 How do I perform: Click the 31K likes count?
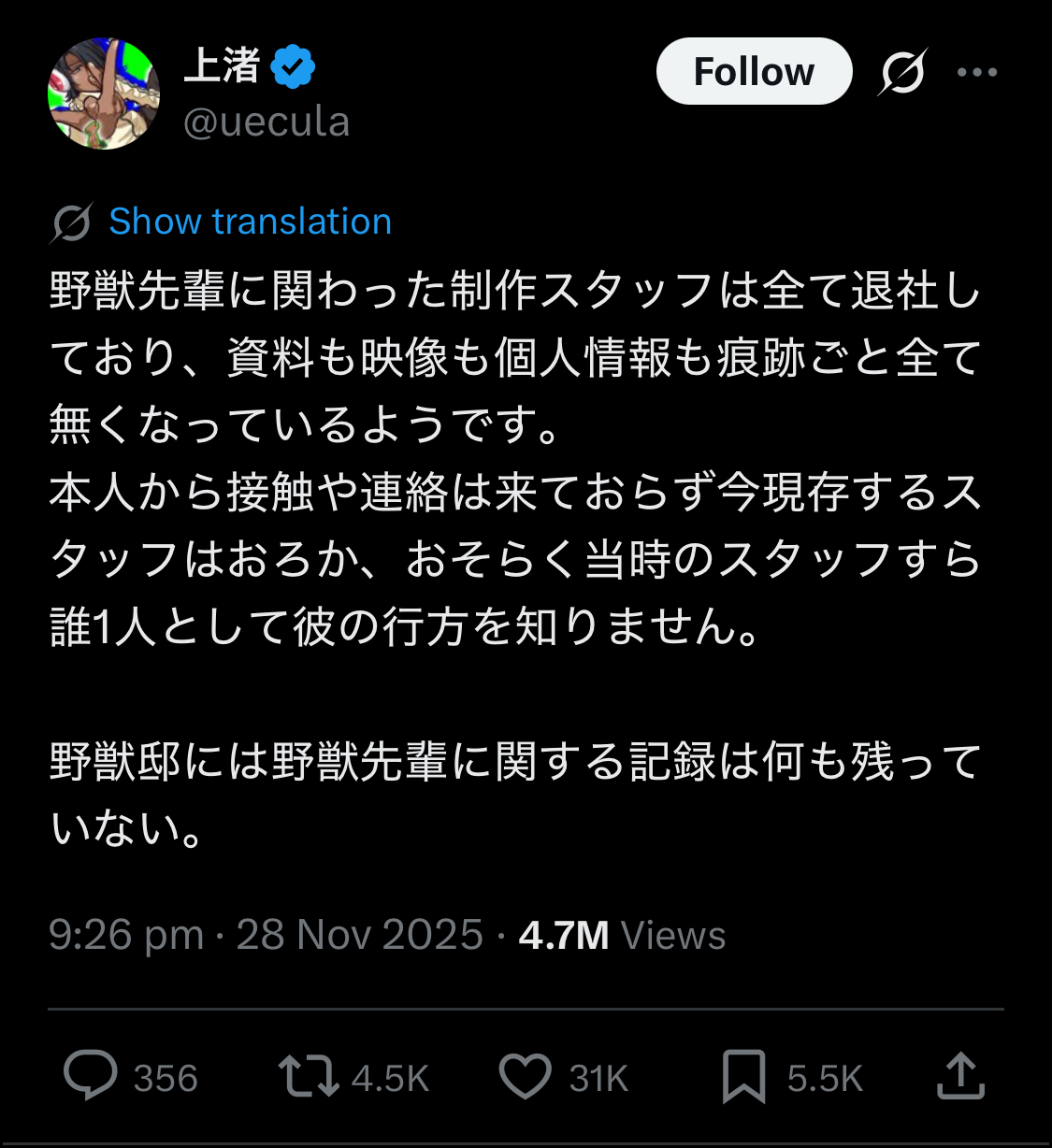click(x=598, y=1079)
